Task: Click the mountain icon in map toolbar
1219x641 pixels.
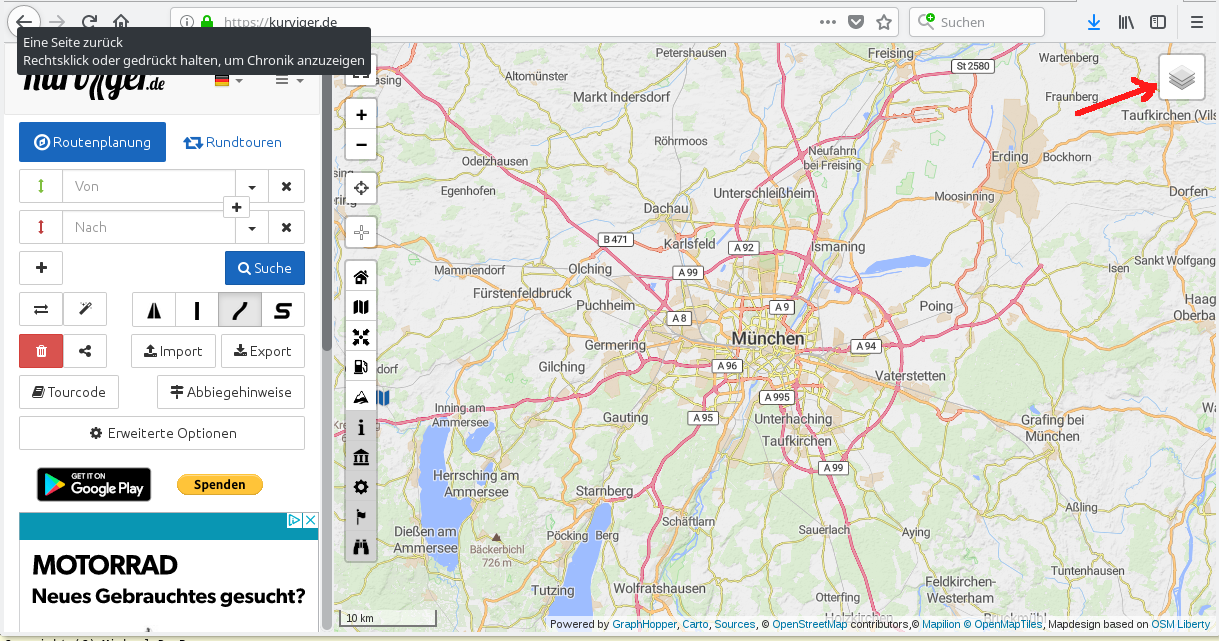Action: click(361, 397)
